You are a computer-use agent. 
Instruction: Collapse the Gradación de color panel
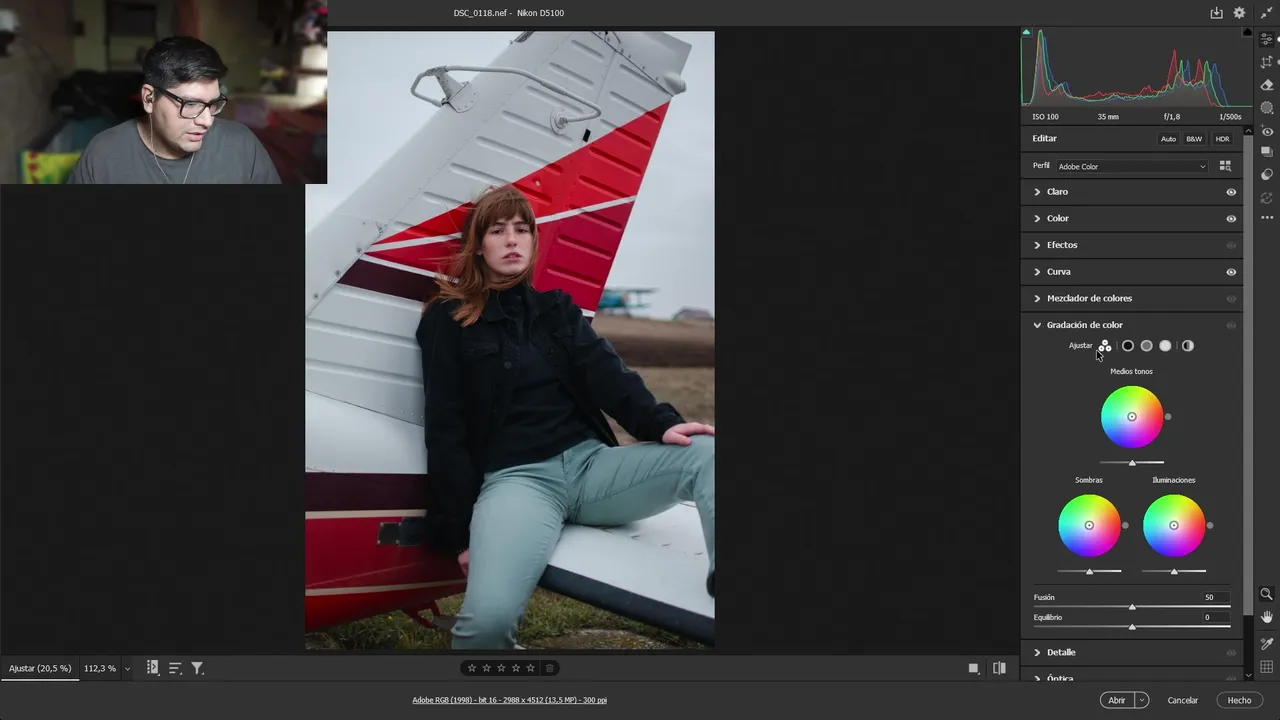click(x=1037, y=325)
